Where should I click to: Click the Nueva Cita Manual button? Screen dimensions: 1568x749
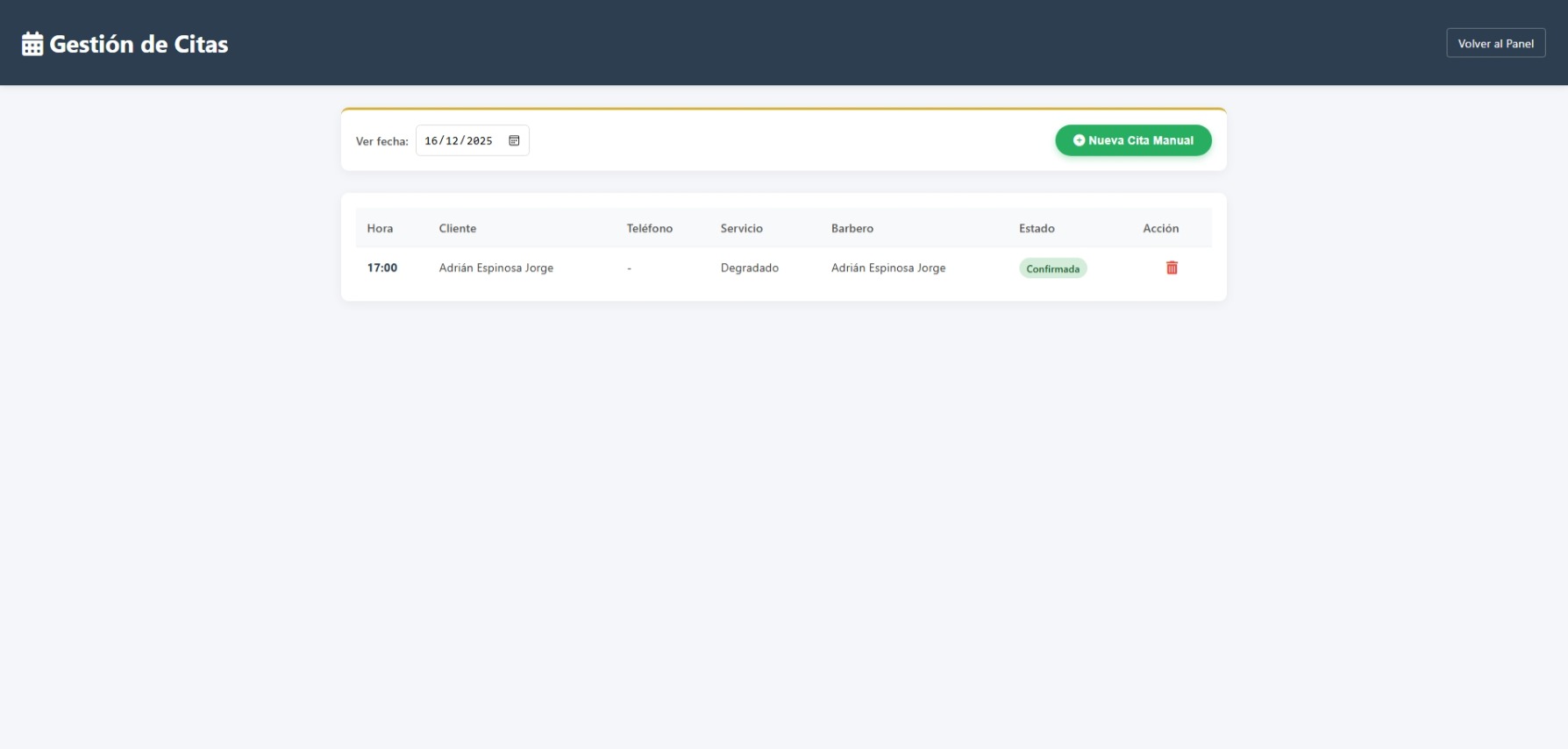pyautogui.click(x=1133, y=140)
